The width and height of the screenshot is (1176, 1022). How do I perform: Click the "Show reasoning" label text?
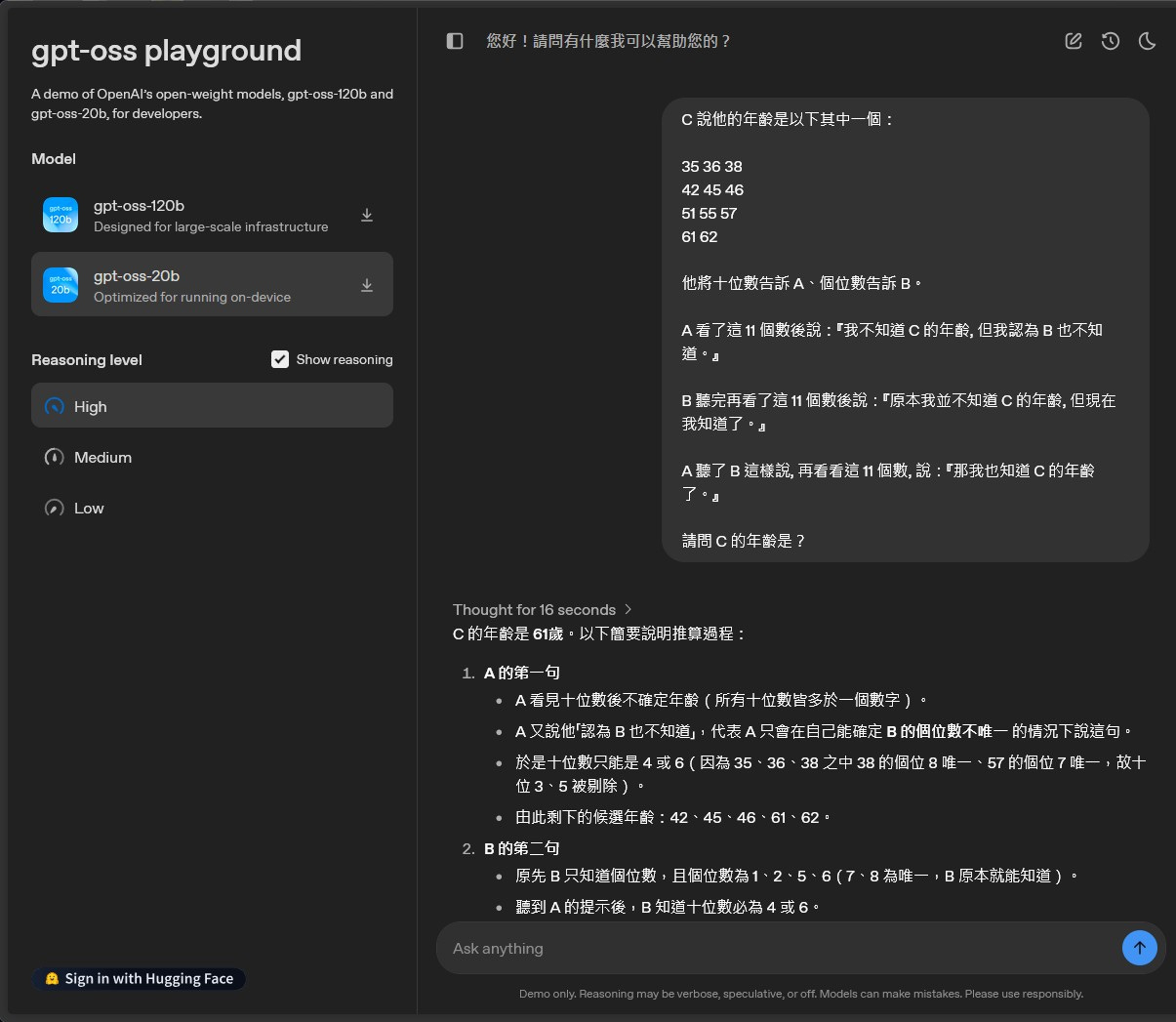click(345, 359)
